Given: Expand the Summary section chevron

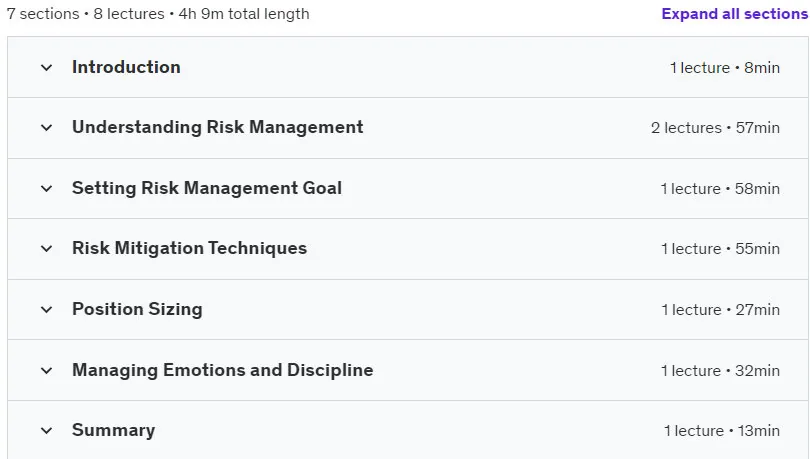Looking at the screenshot, I should coord(46,431).
